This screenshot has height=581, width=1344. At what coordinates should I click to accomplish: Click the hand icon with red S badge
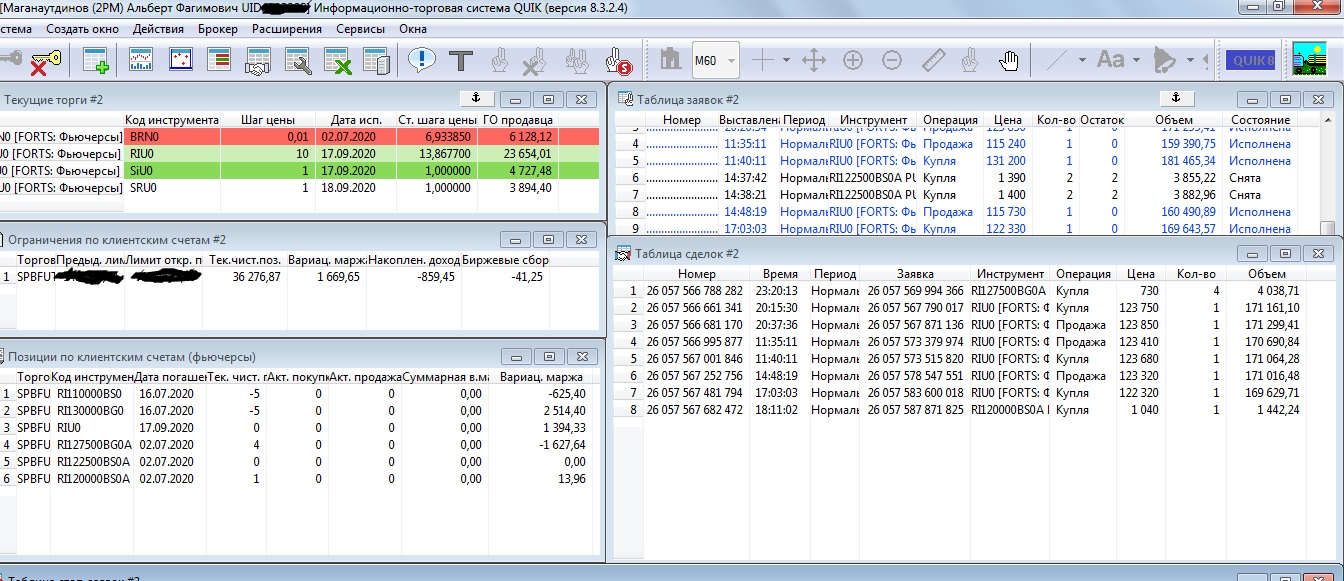point(619,61)
